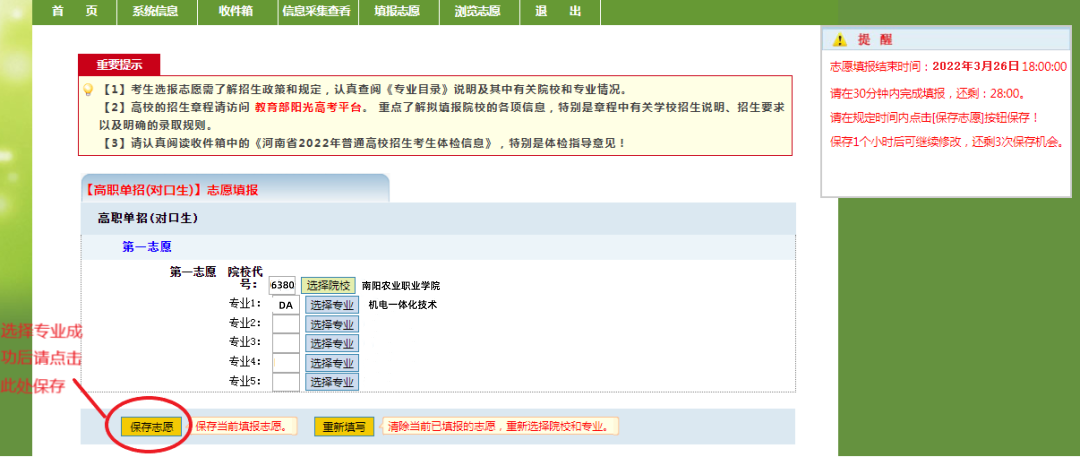Click the 【高职单招(对口生)】志愿填报 tab
Image resolution: width=1080 pixels, height=457 pixels.
point(235,190)
